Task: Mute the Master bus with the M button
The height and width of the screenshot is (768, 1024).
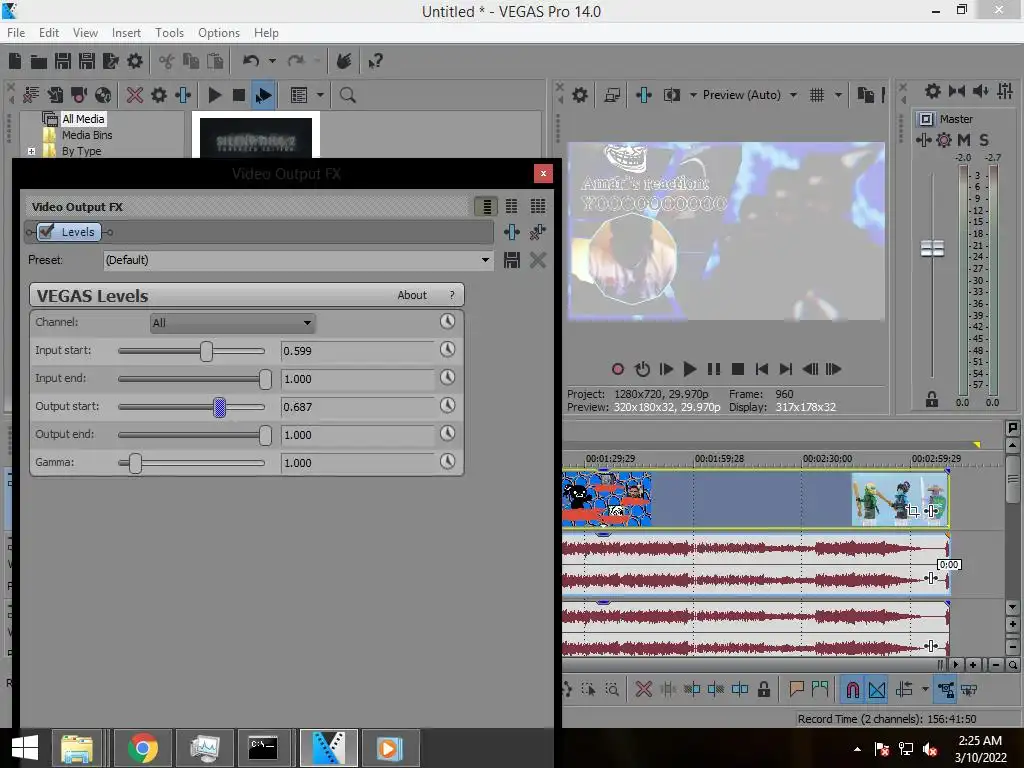Action: point(964,140)
